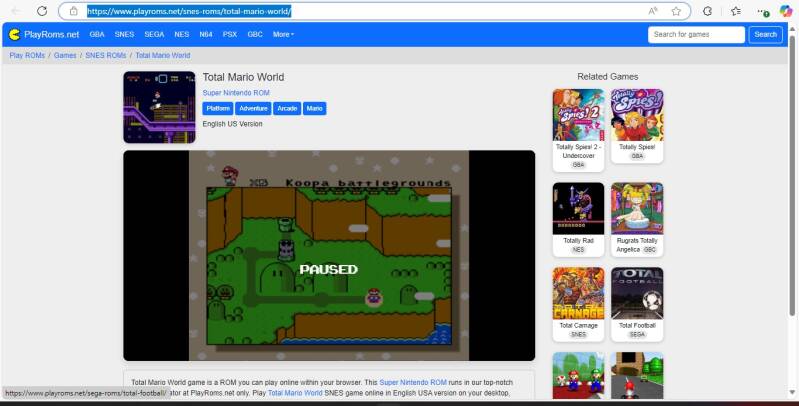The image size is (799, 406).
Task: Open the N64 menu item
Action: pos(206,34)
